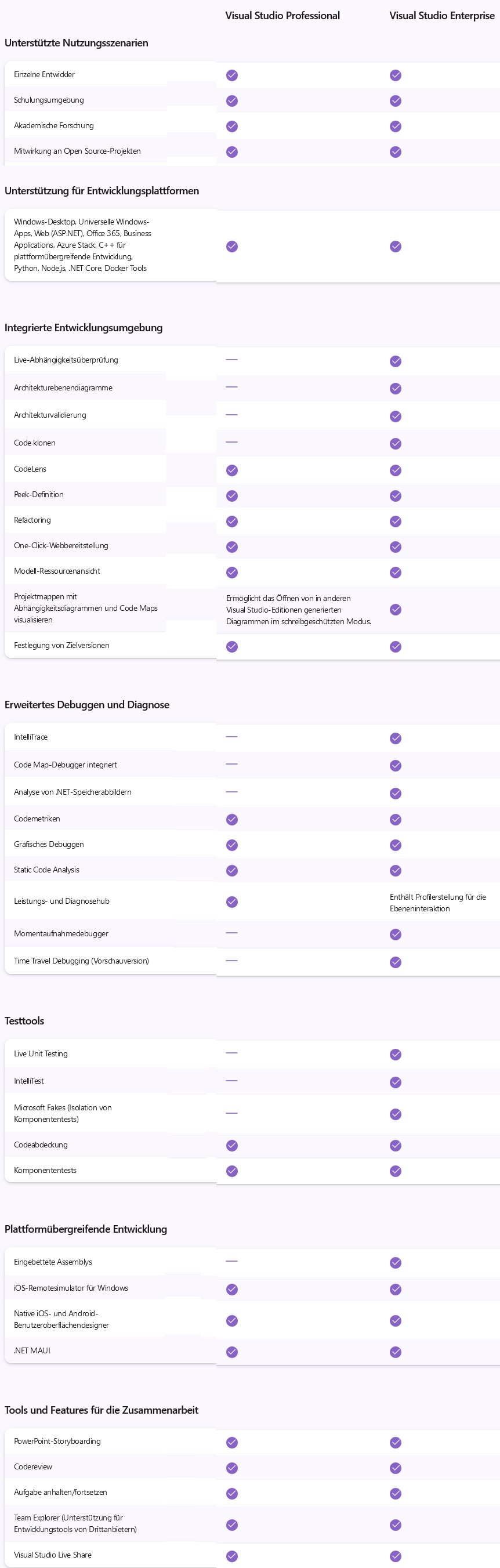Image resolution: width=500 pixels, height=1568 pixels.
Task: Click Professional checkmark for CodeLens row
Action: pyautogui.click(x=232, y=470)
